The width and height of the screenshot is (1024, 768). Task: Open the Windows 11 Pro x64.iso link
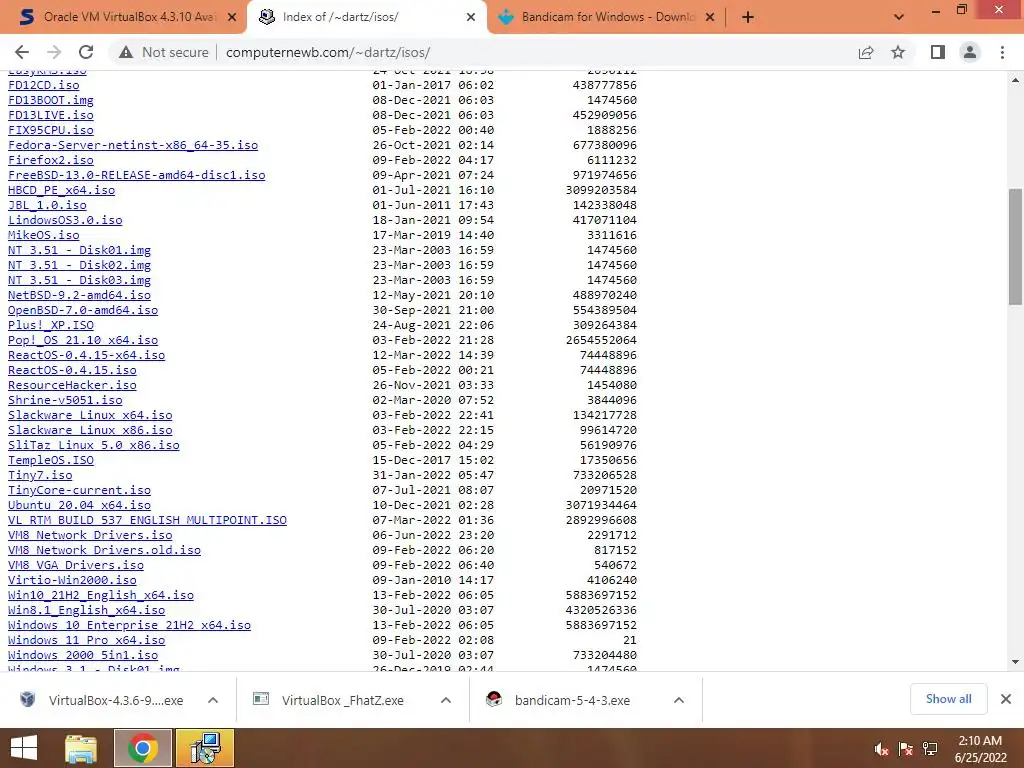tap(87, 641)
